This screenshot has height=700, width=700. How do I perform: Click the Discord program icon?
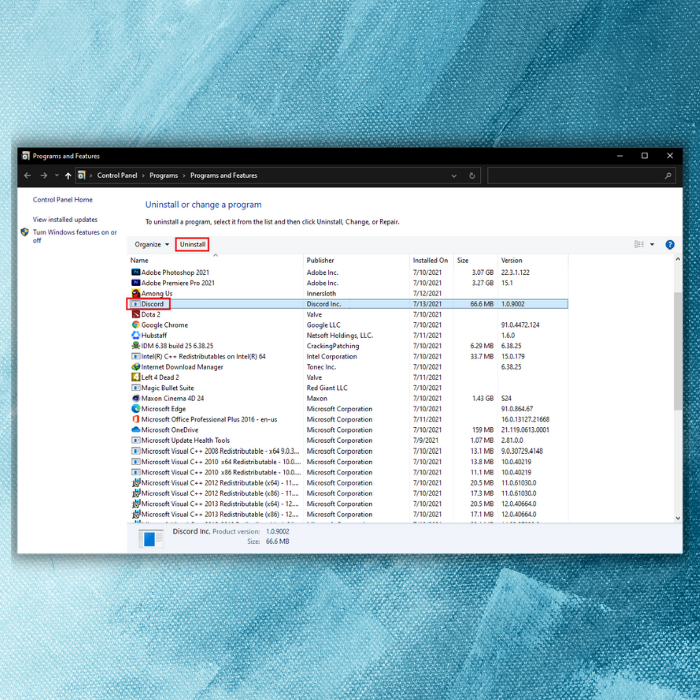tap(136, 304)
